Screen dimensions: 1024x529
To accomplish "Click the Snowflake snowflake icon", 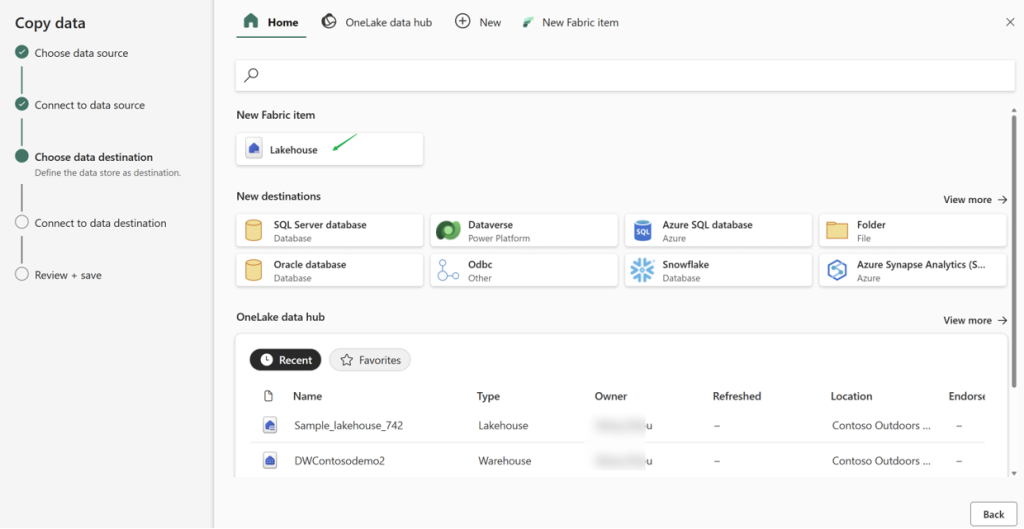I will 643,270.
